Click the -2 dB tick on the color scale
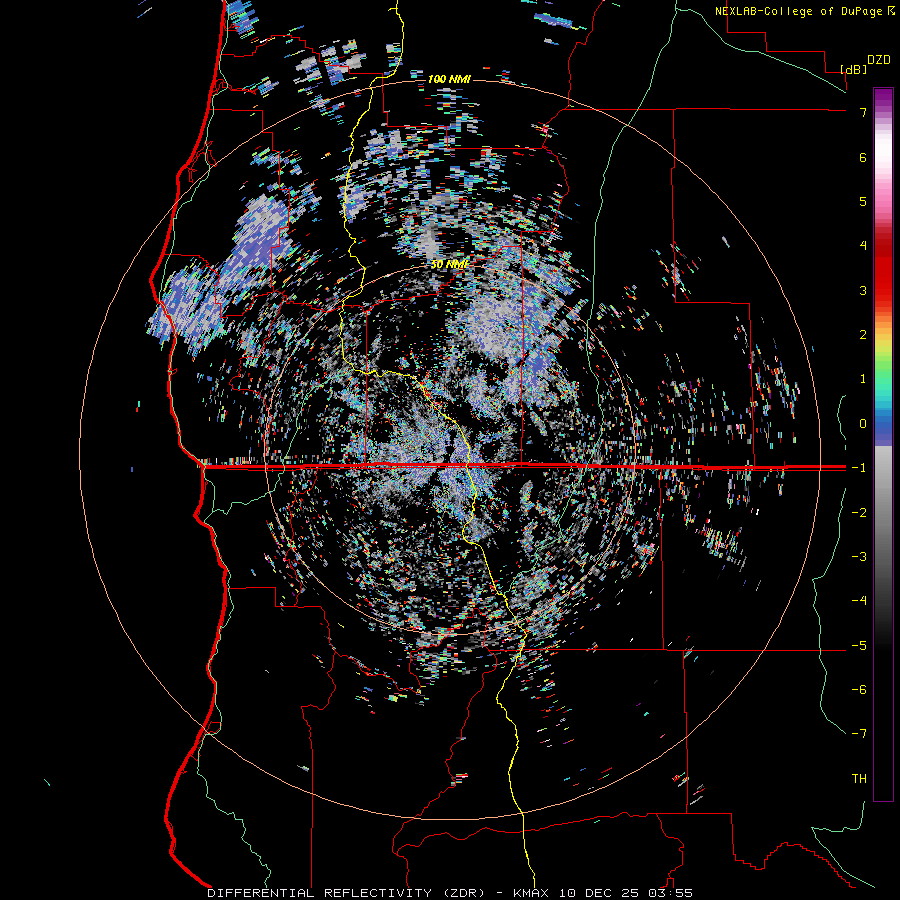This screenshot has height=900, width=900. pos(859,513)
